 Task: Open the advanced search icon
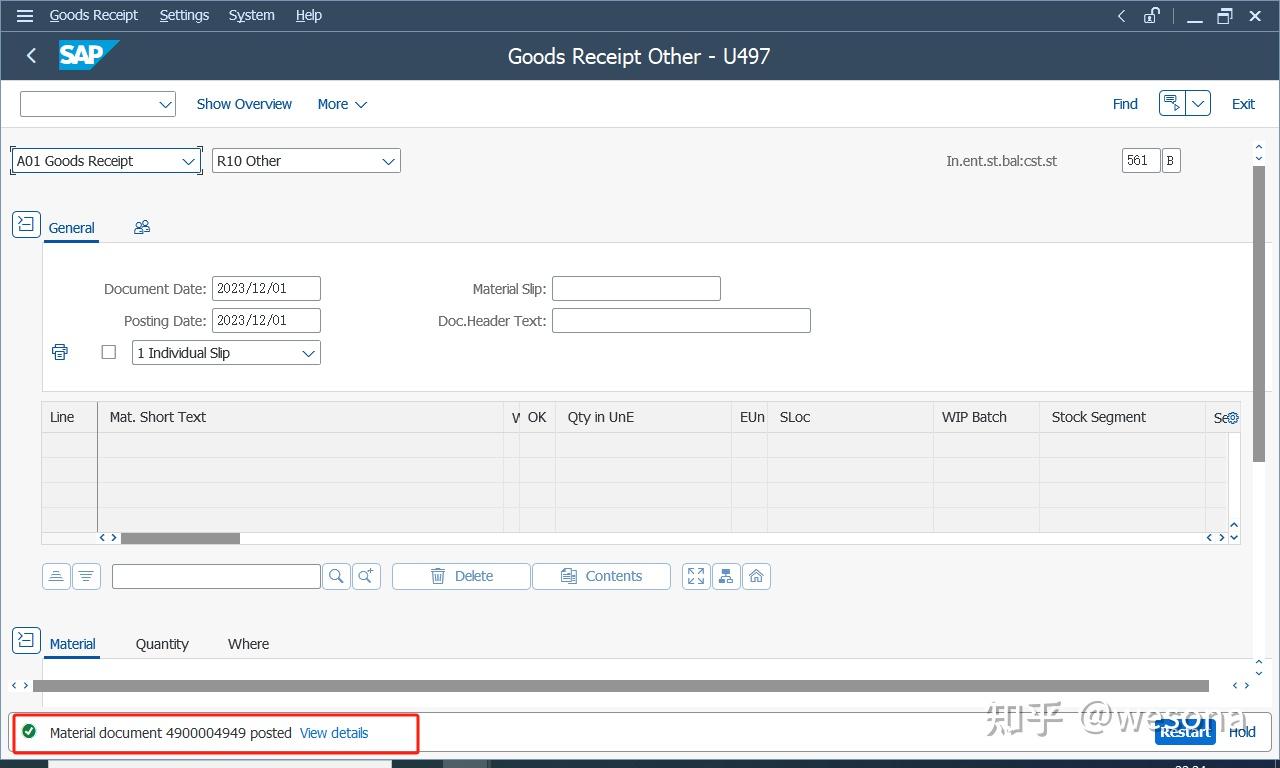click(364, 576)
